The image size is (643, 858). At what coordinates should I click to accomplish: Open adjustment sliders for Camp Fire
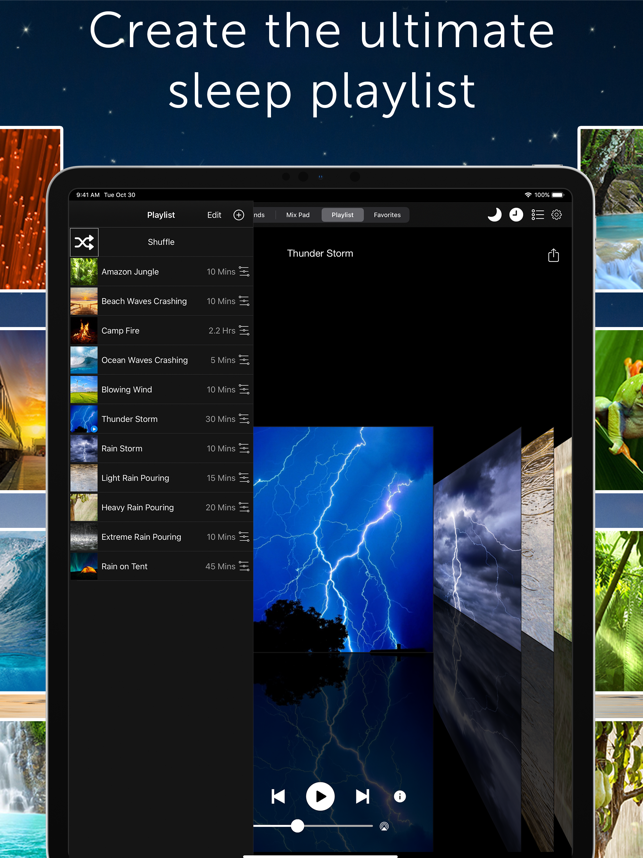244,331
